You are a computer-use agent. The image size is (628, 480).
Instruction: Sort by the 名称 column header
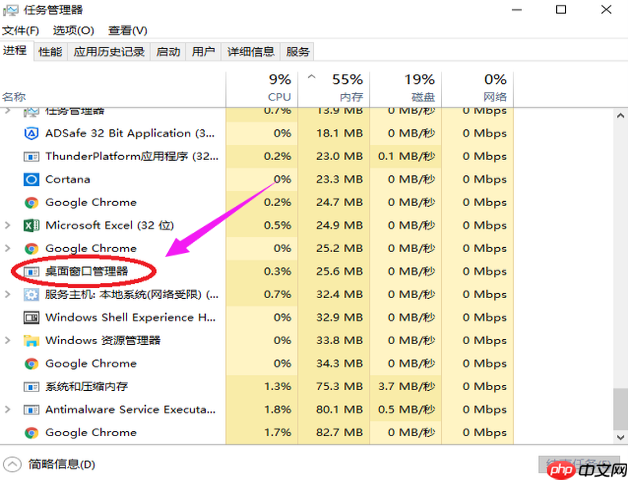[x=113, y=89]
